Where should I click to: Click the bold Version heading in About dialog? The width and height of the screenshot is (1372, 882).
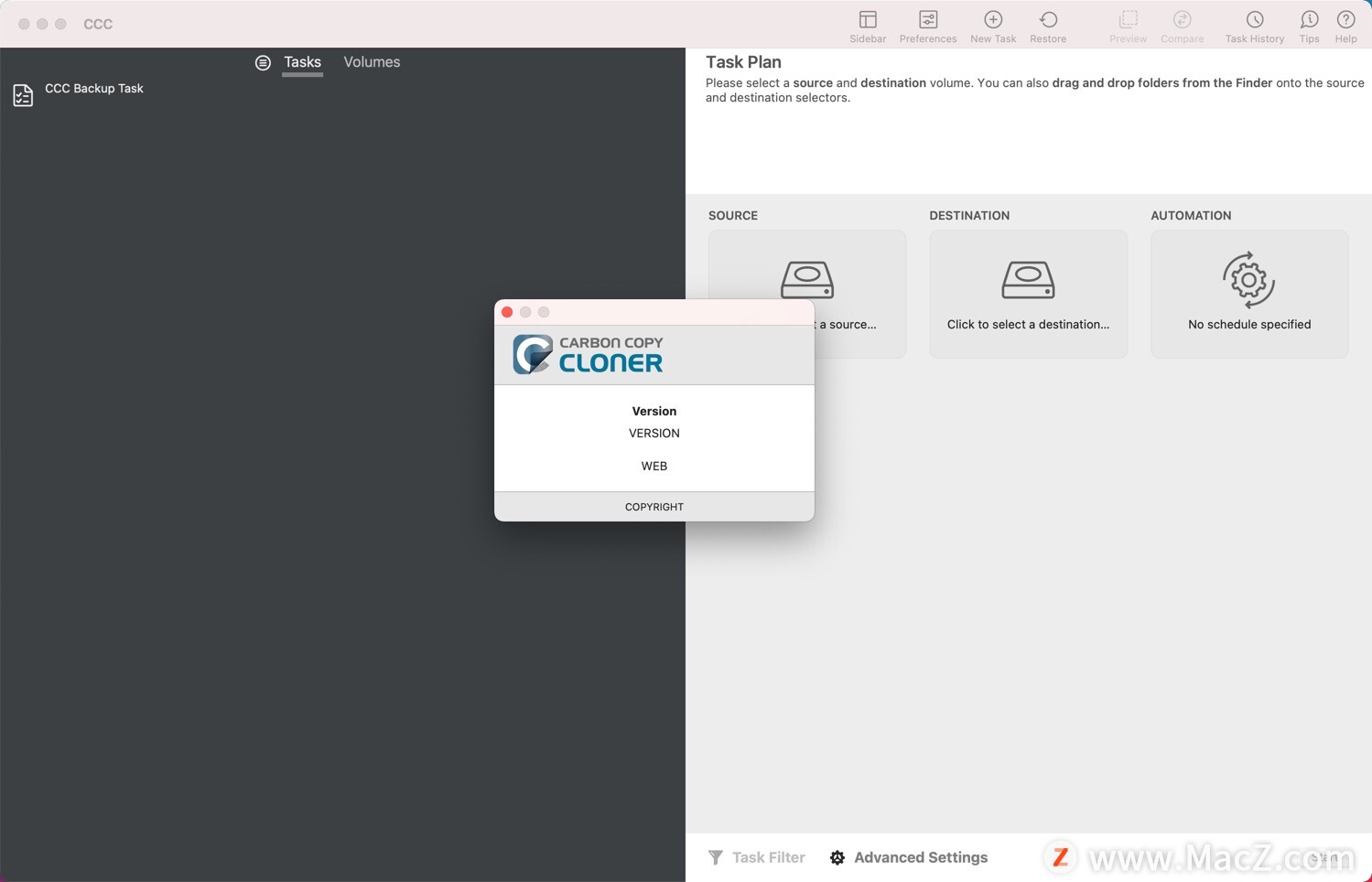pyautogui.click(x=654, y=412)
